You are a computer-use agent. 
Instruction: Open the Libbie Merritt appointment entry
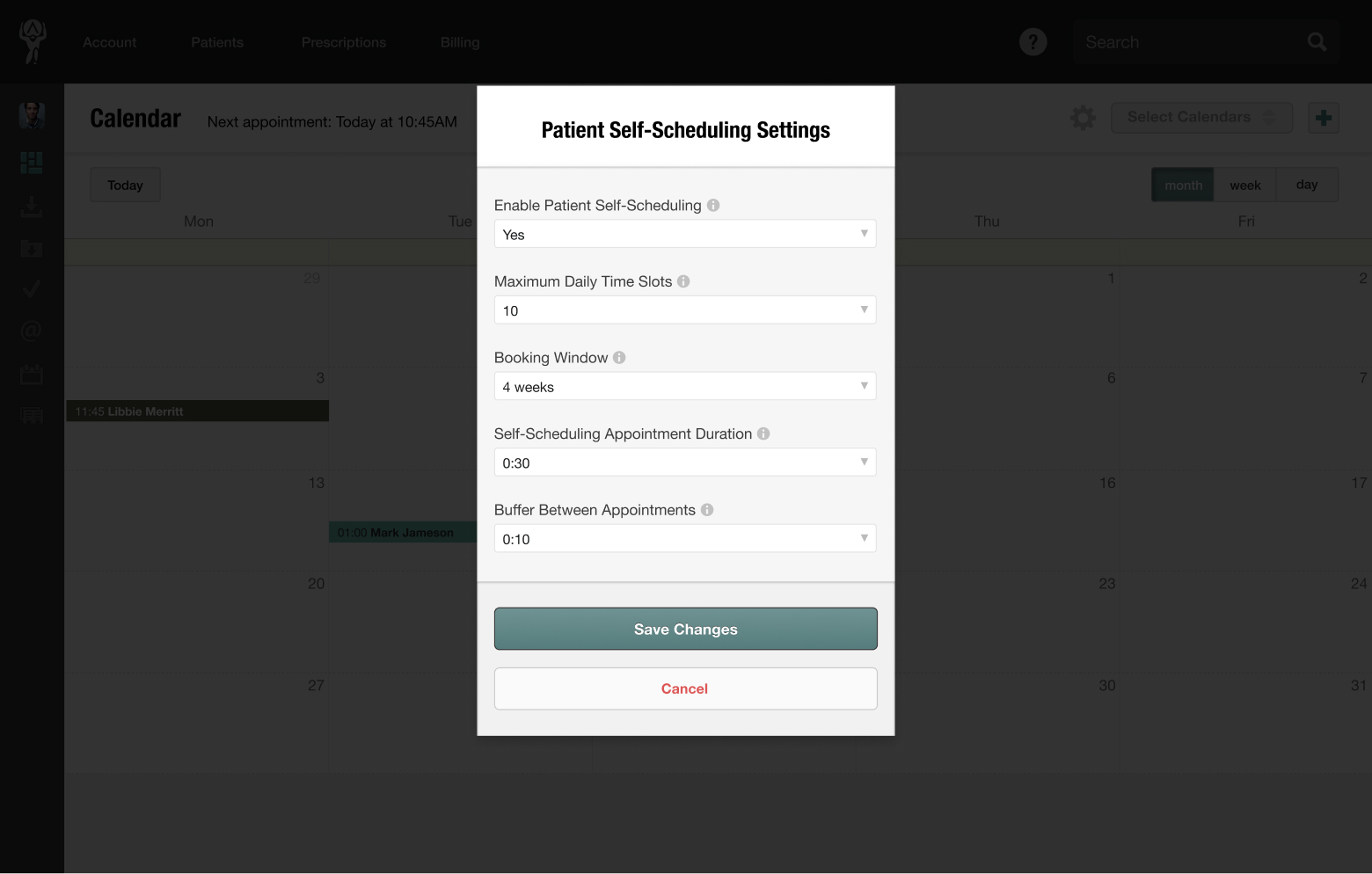[x=197, y=411]
